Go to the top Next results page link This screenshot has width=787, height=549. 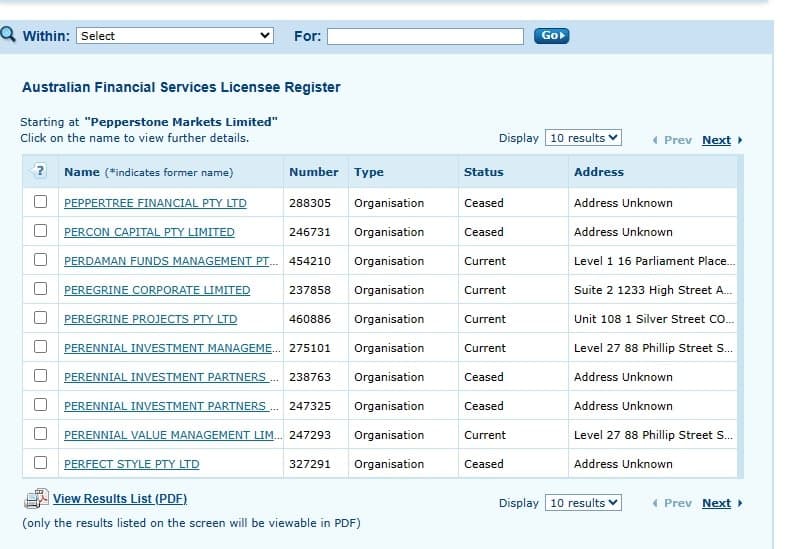point(716,140)
